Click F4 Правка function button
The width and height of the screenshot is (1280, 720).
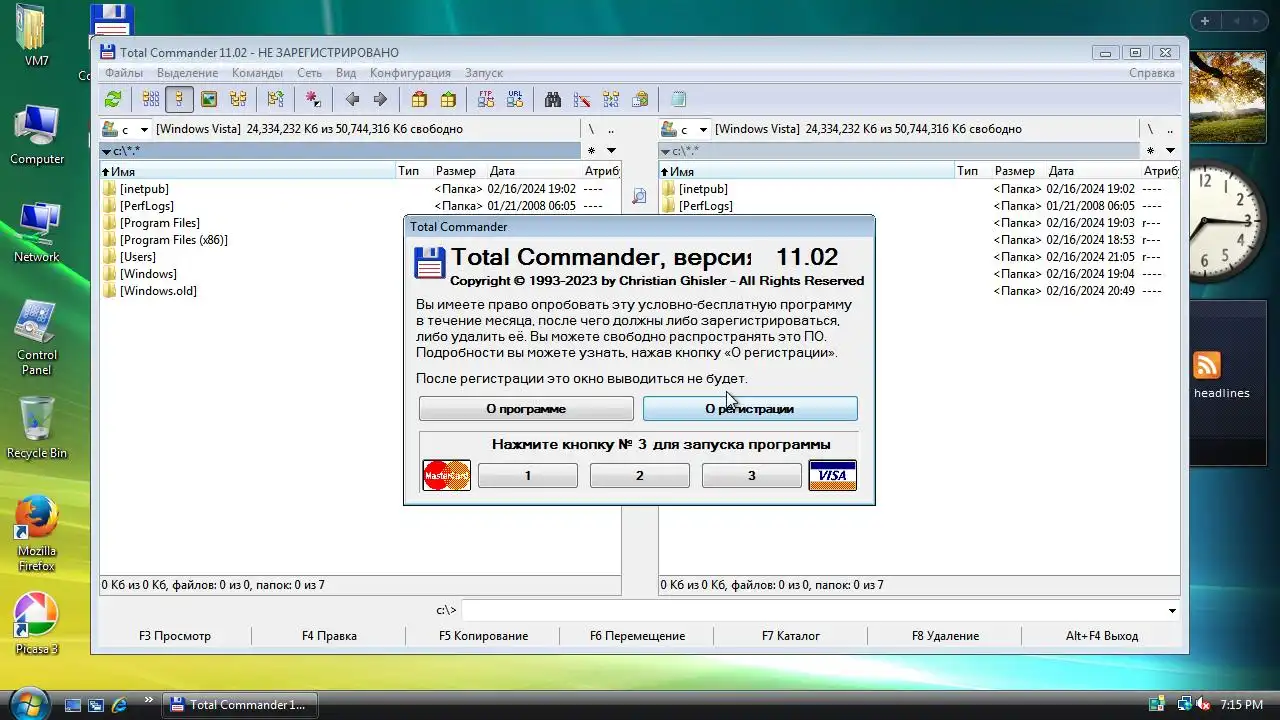coord(329,636)
